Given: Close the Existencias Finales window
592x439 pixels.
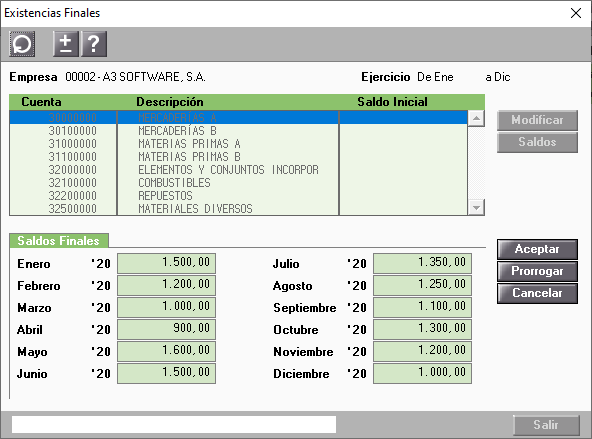Looking at the screenshot, I should [x=576, y=13].
